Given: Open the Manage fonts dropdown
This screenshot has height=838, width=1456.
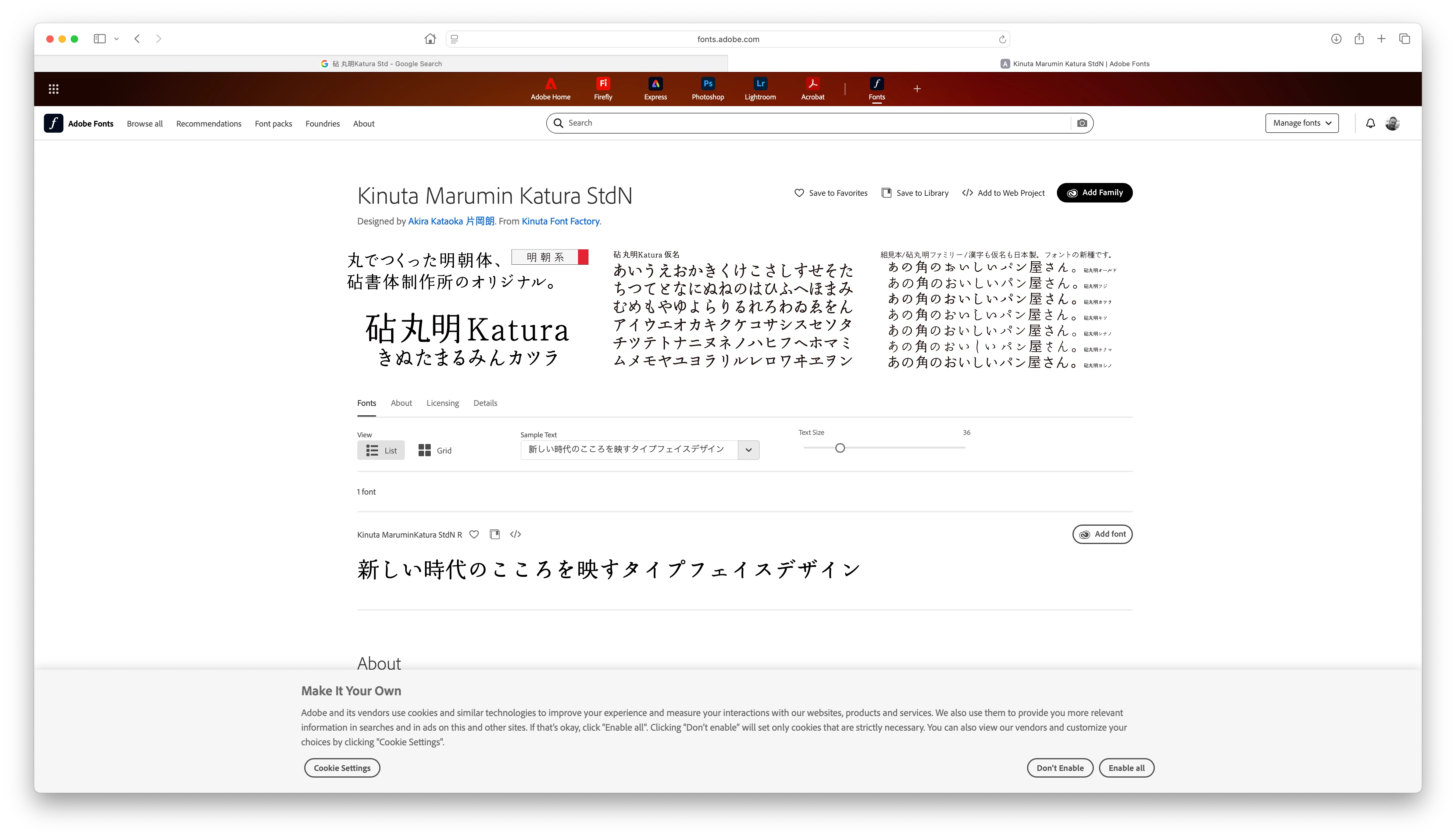Looking at the screenshot, I should click(1301, 123).
